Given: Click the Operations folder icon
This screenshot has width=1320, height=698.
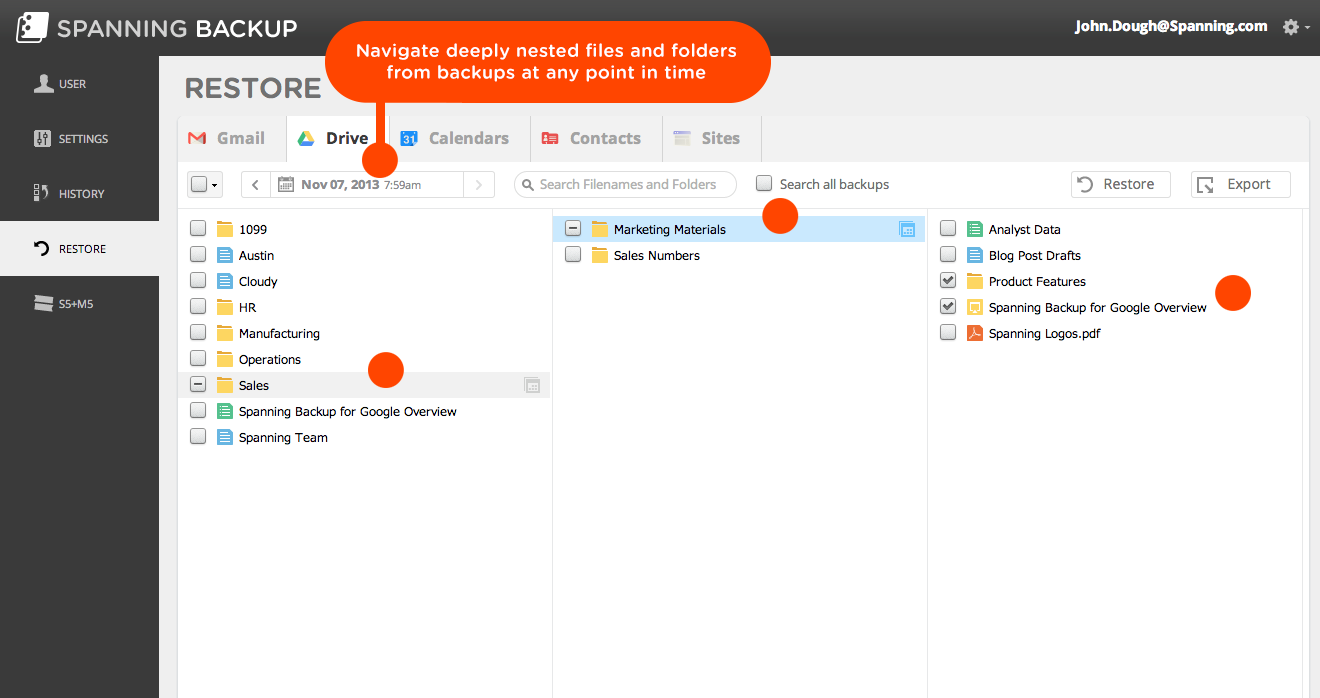Looking at the screenshot, I should (225, 359).
